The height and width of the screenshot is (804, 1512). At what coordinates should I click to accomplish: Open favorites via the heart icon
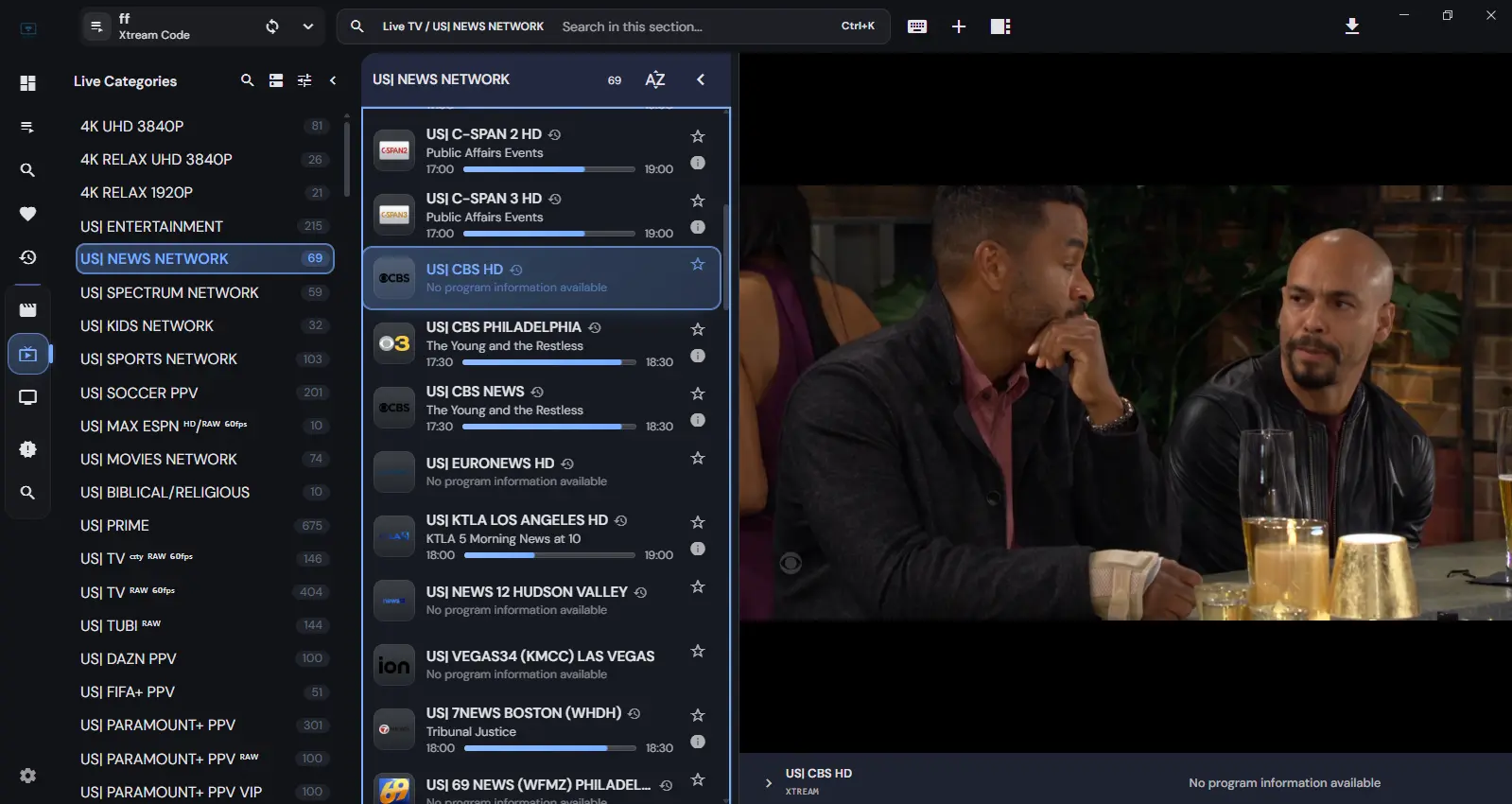click(x=28, y=214)
